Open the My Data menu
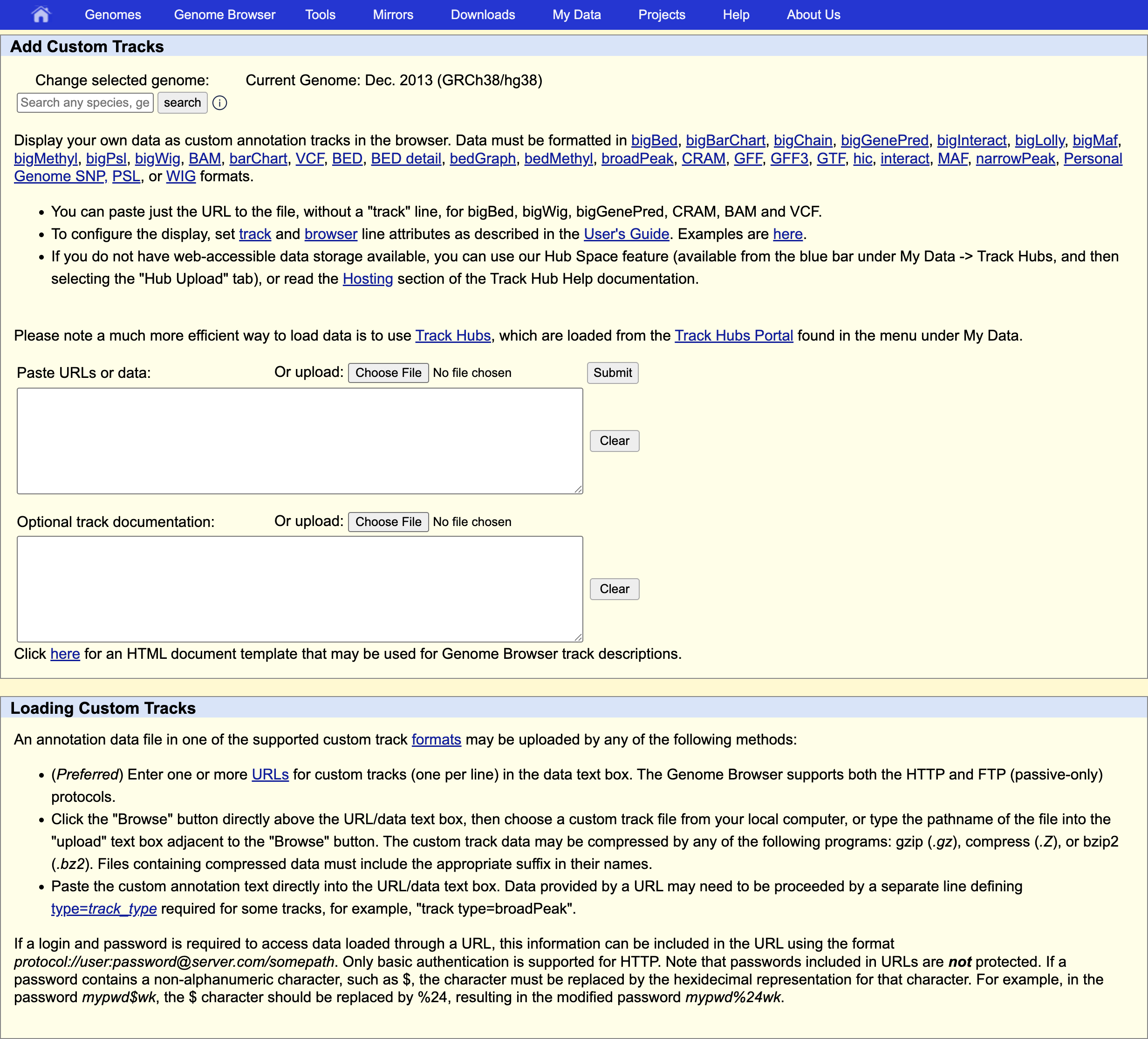The image size is (1148, 1039). point(576,15)
